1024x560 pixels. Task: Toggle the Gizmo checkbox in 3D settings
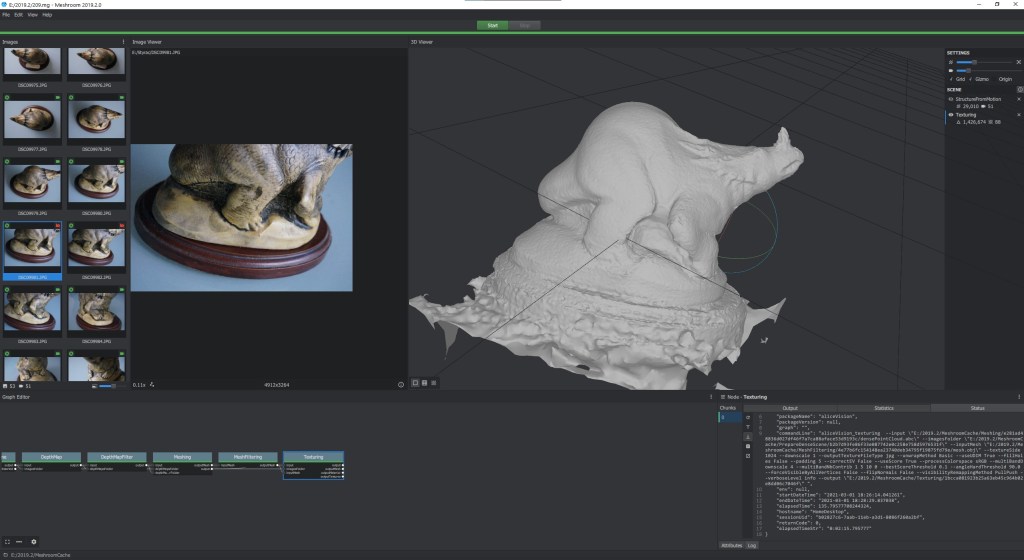click(x=972, y=79)
